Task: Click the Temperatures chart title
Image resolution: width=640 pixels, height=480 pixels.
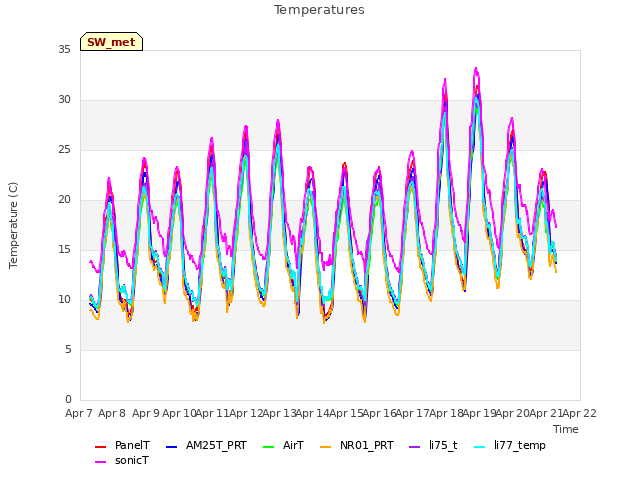Action: [x=319, y=10]
